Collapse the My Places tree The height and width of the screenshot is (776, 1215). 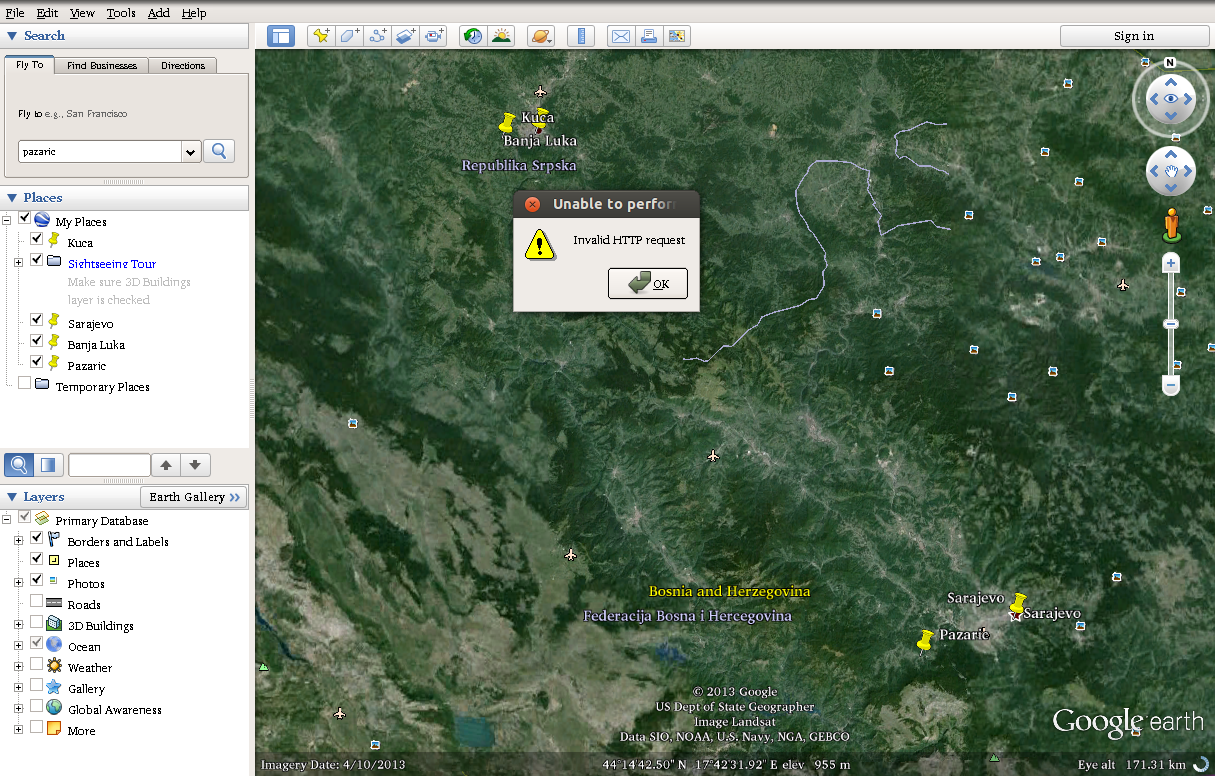pyautogui.click(x=7, y=220)
